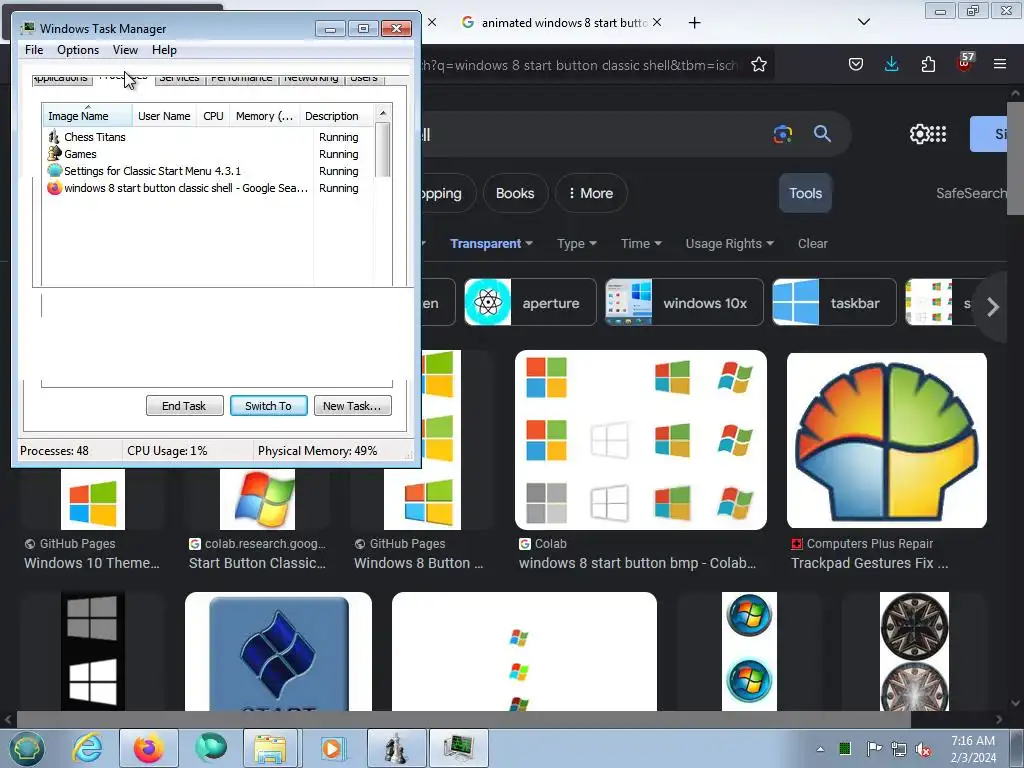Expand the Firefox list all tabs chevron

click(x=863, y=22)
